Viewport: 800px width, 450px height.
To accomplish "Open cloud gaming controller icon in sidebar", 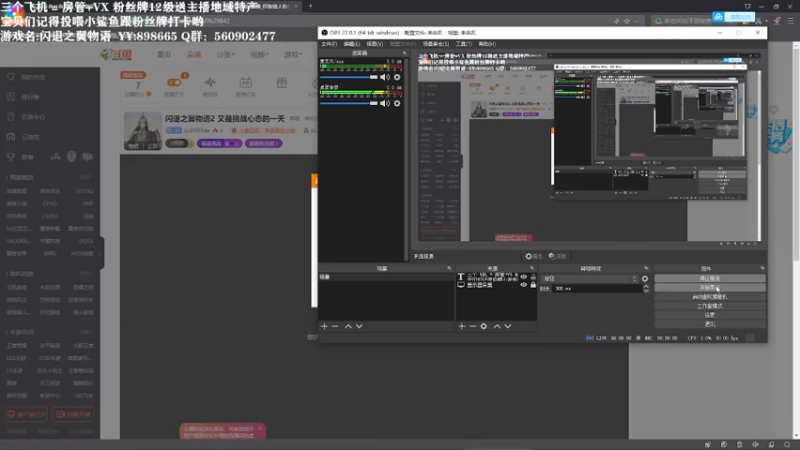I will [11, 137].
